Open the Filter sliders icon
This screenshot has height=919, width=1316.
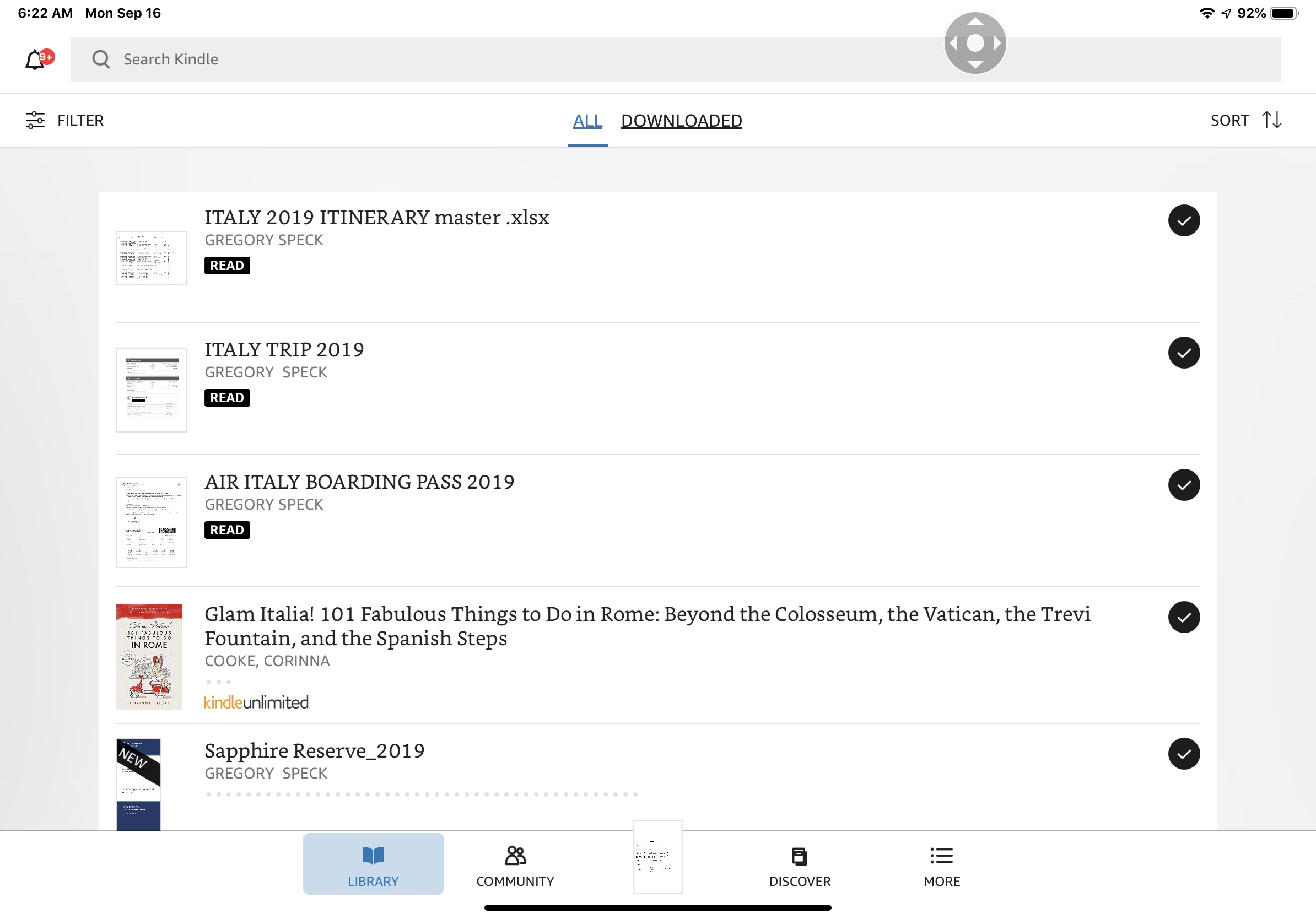(x=35, y=120)
